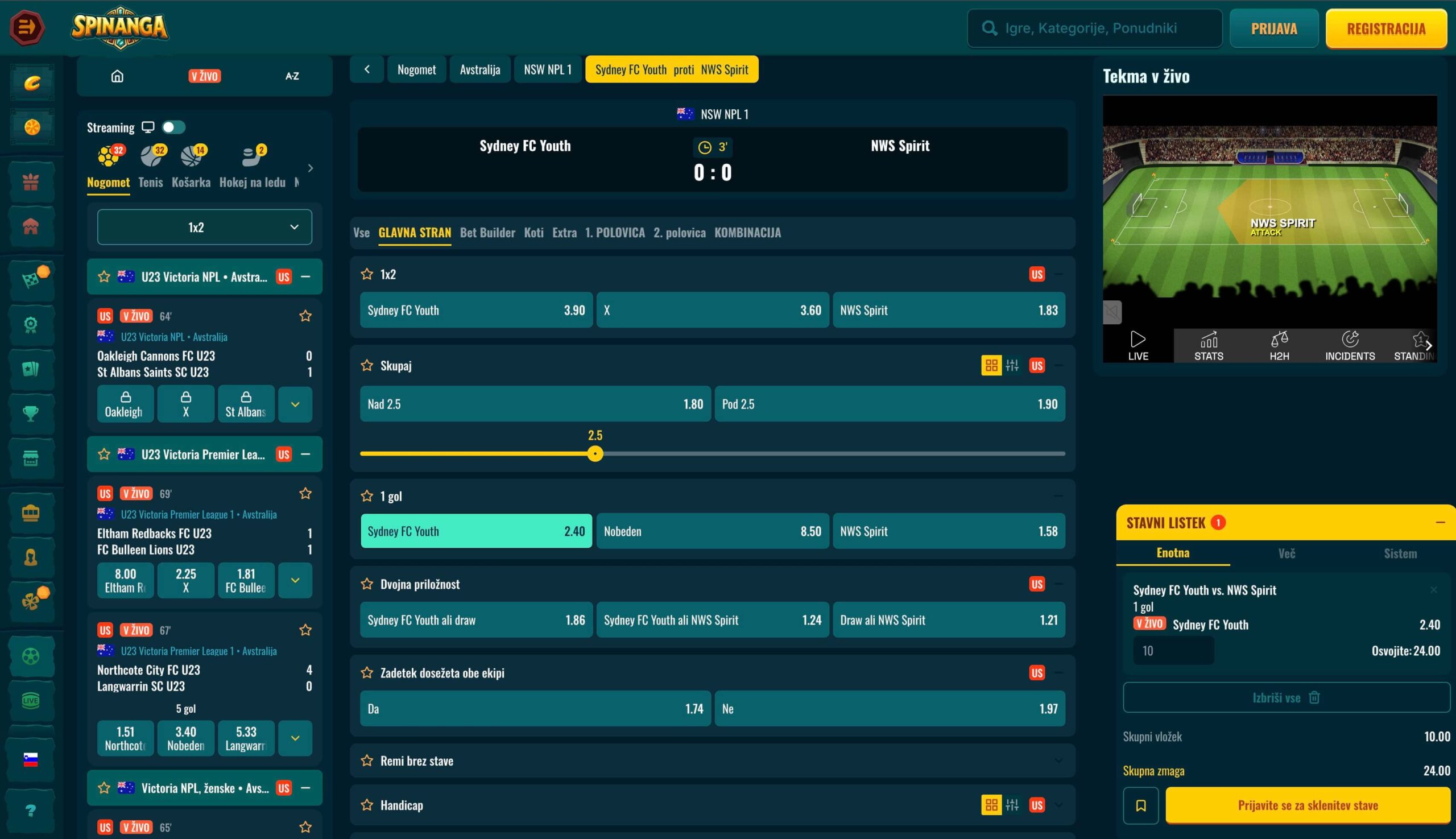Open H2H in the live match widget
Screen dimensions: 1456x839
(1279, 346)
